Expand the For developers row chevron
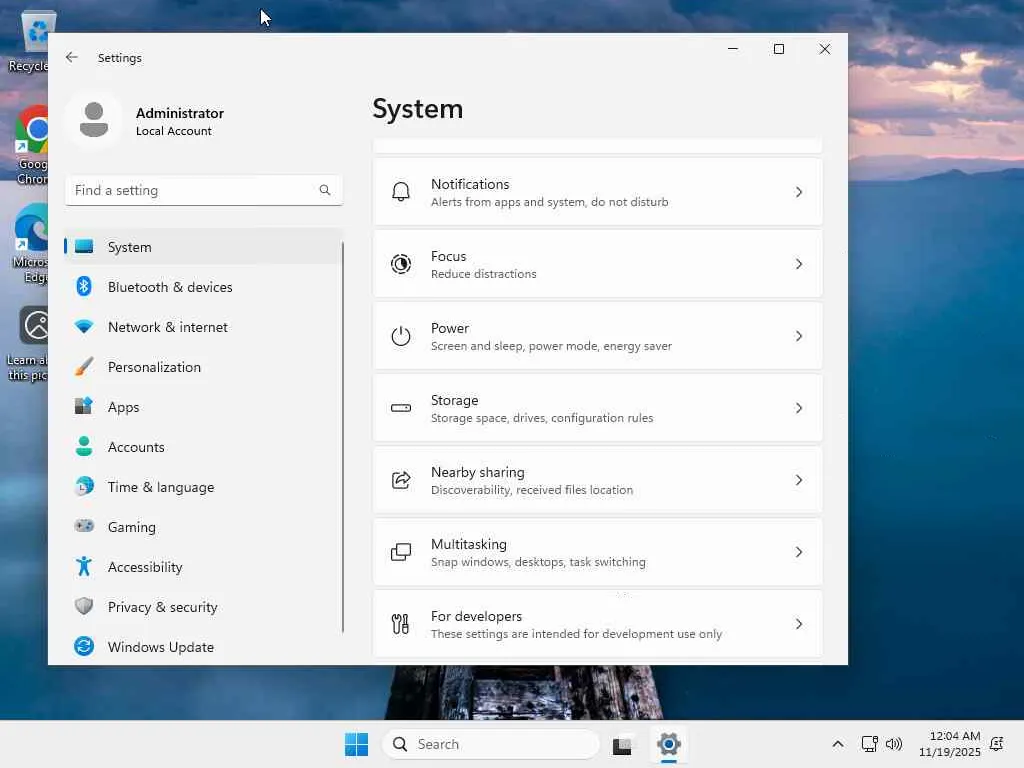1024x768 pixels. (x=799, y=624)
